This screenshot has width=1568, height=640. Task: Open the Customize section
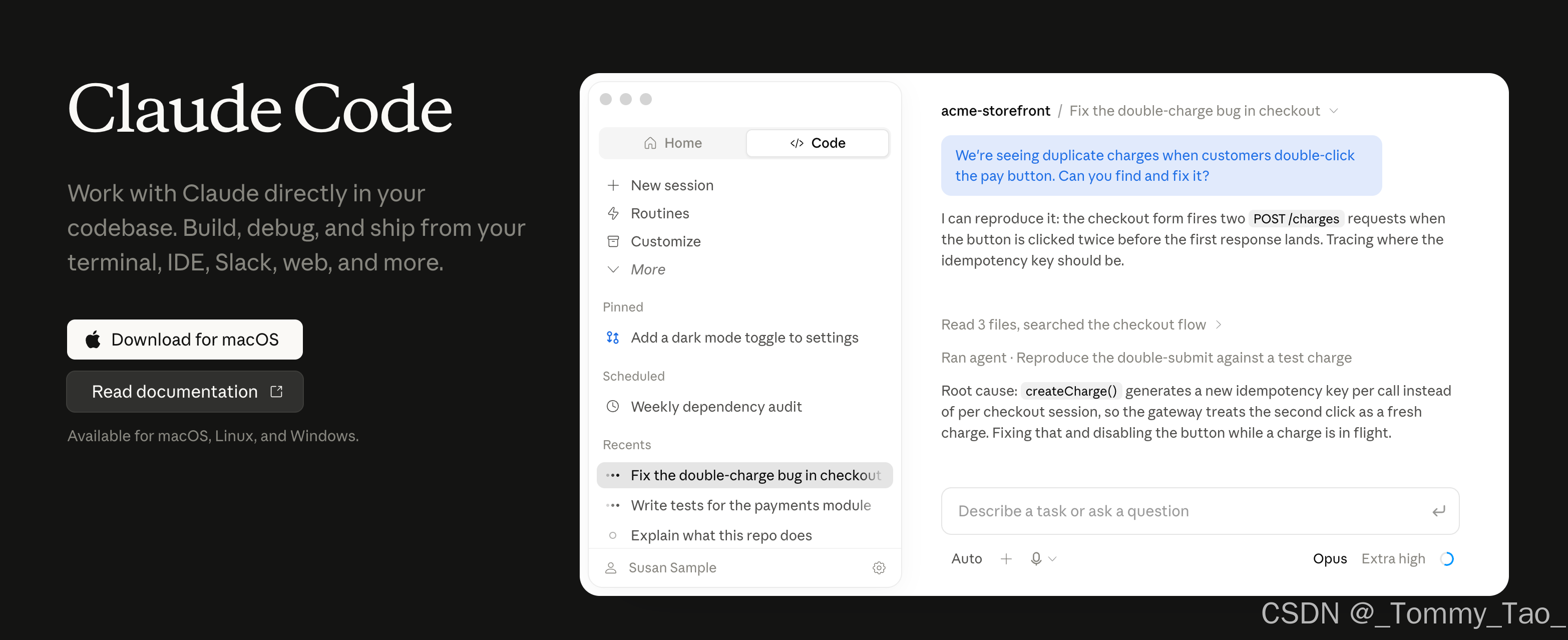coord(665,241)
